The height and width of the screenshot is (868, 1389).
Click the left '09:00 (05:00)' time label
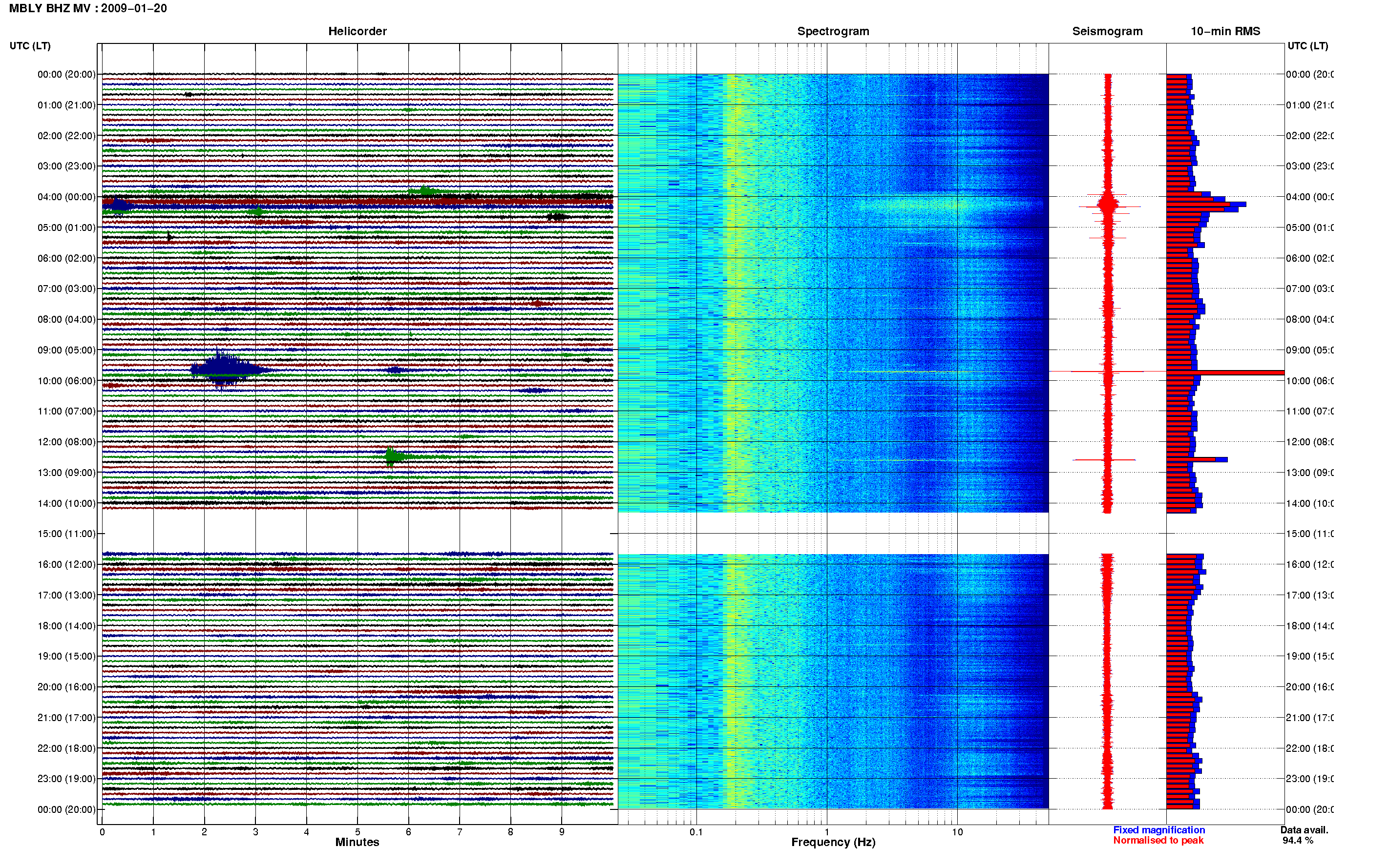coord(66,350)
